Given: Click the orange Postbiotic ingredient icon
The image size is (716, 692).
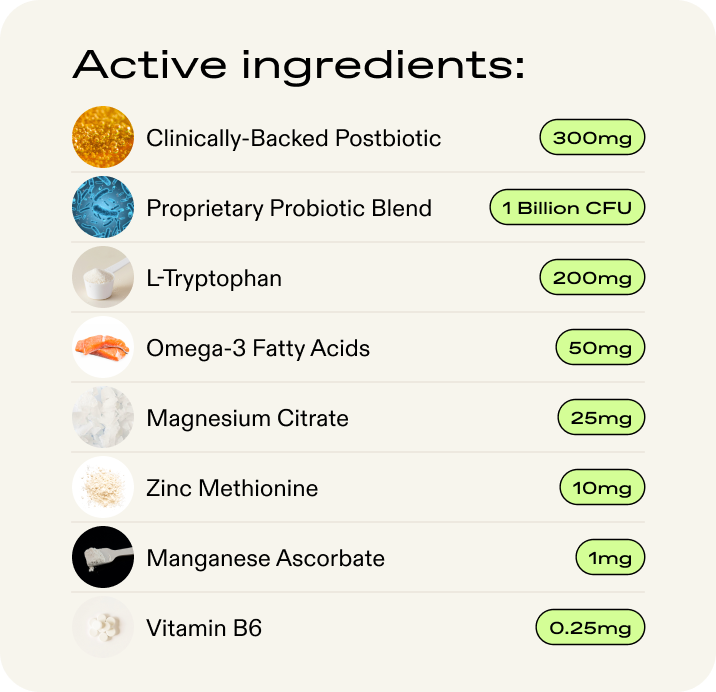Looking at the screenshot, I should pyautogui.click(x=103, y=138).
